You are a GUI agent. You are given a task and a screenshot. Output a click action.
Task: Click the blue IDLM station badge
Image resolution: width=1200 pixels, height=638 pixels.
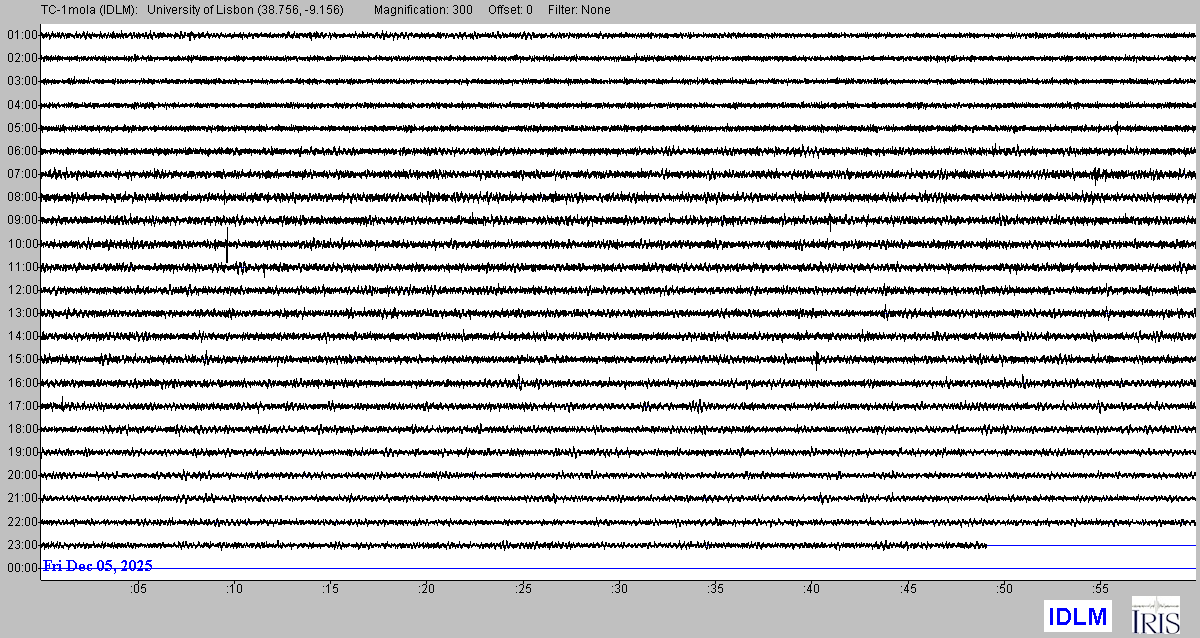1078,617
